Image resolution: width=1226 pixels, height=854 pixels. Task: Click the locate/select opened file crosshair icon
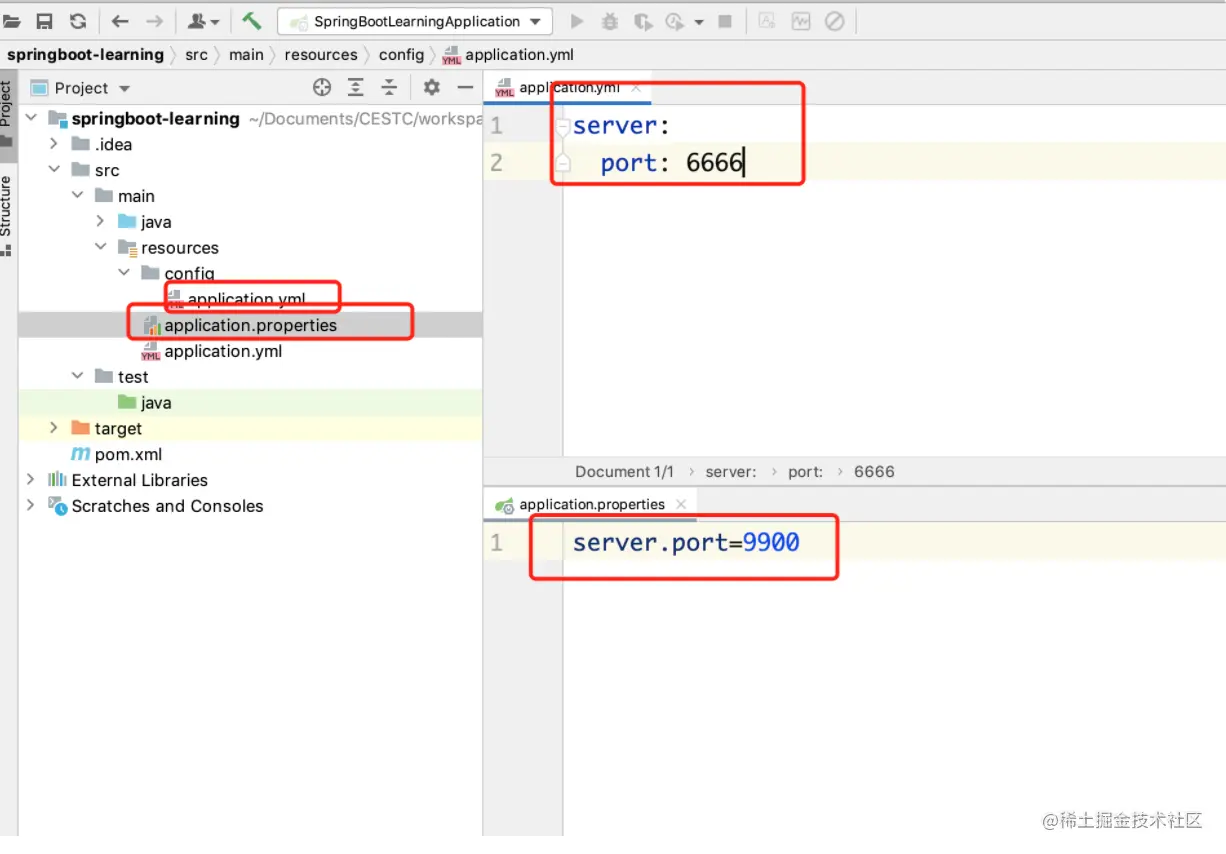pos(322,88)
